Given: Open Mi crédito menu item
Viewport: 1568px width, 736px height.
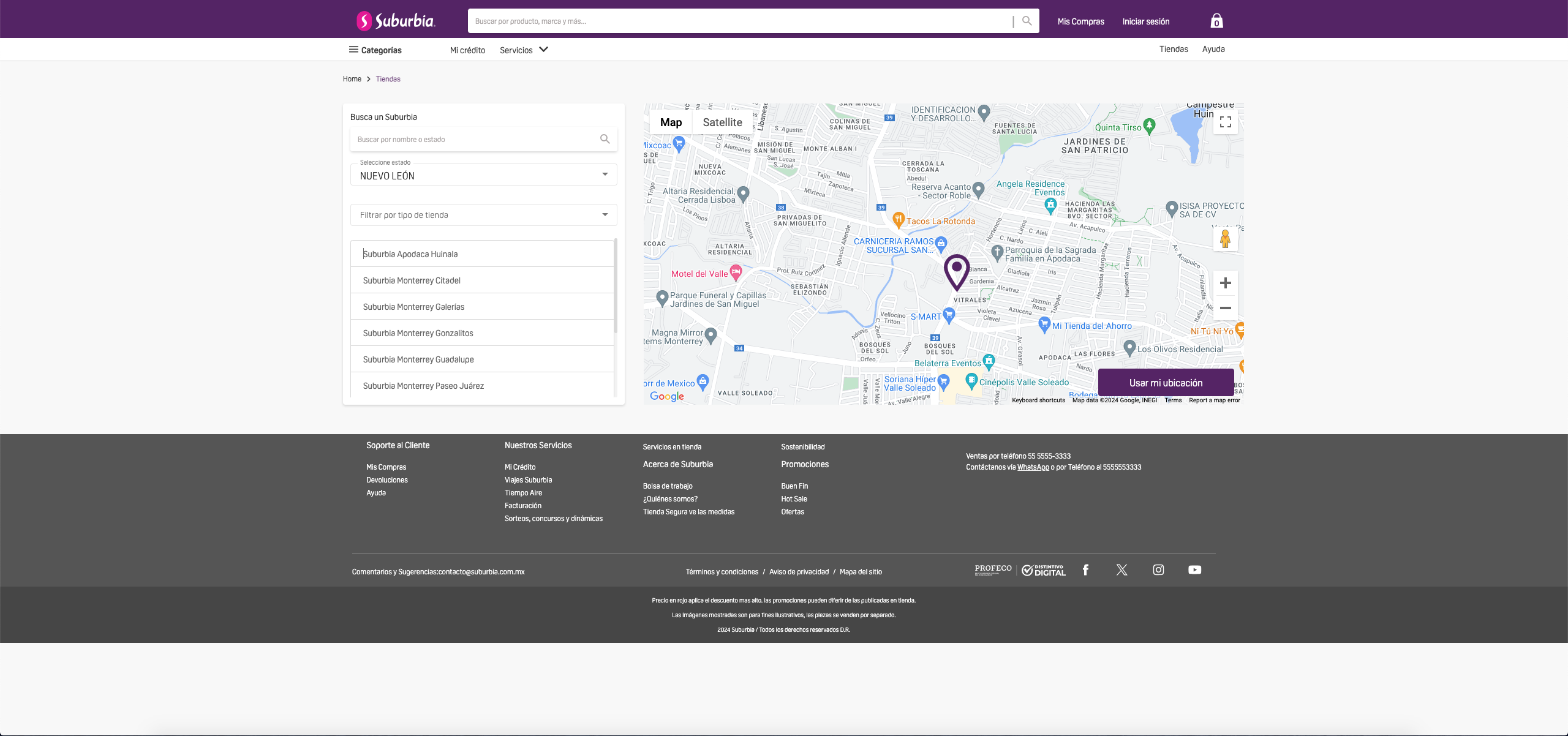Looking at the screenshot, I should [467, 50].
